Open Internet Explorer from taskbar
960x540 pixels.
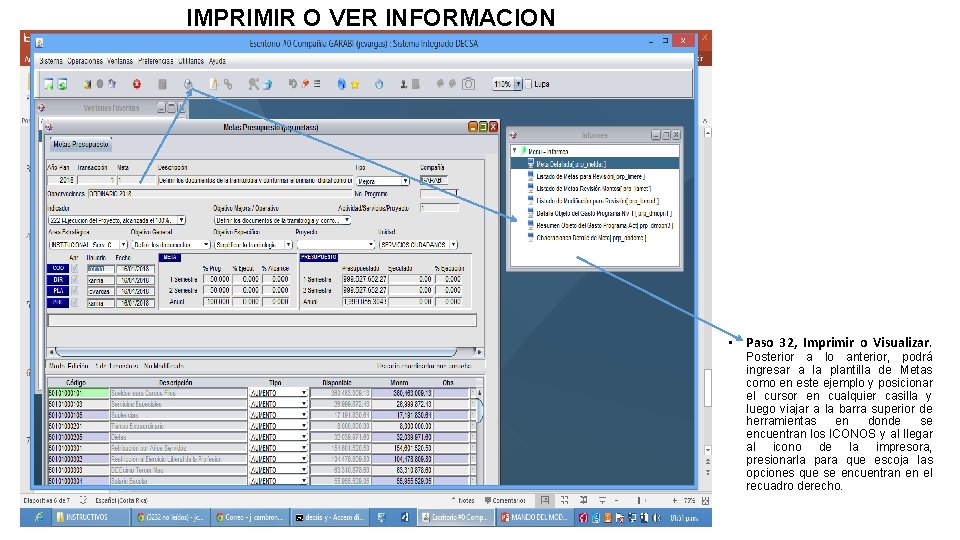(38, 517)
